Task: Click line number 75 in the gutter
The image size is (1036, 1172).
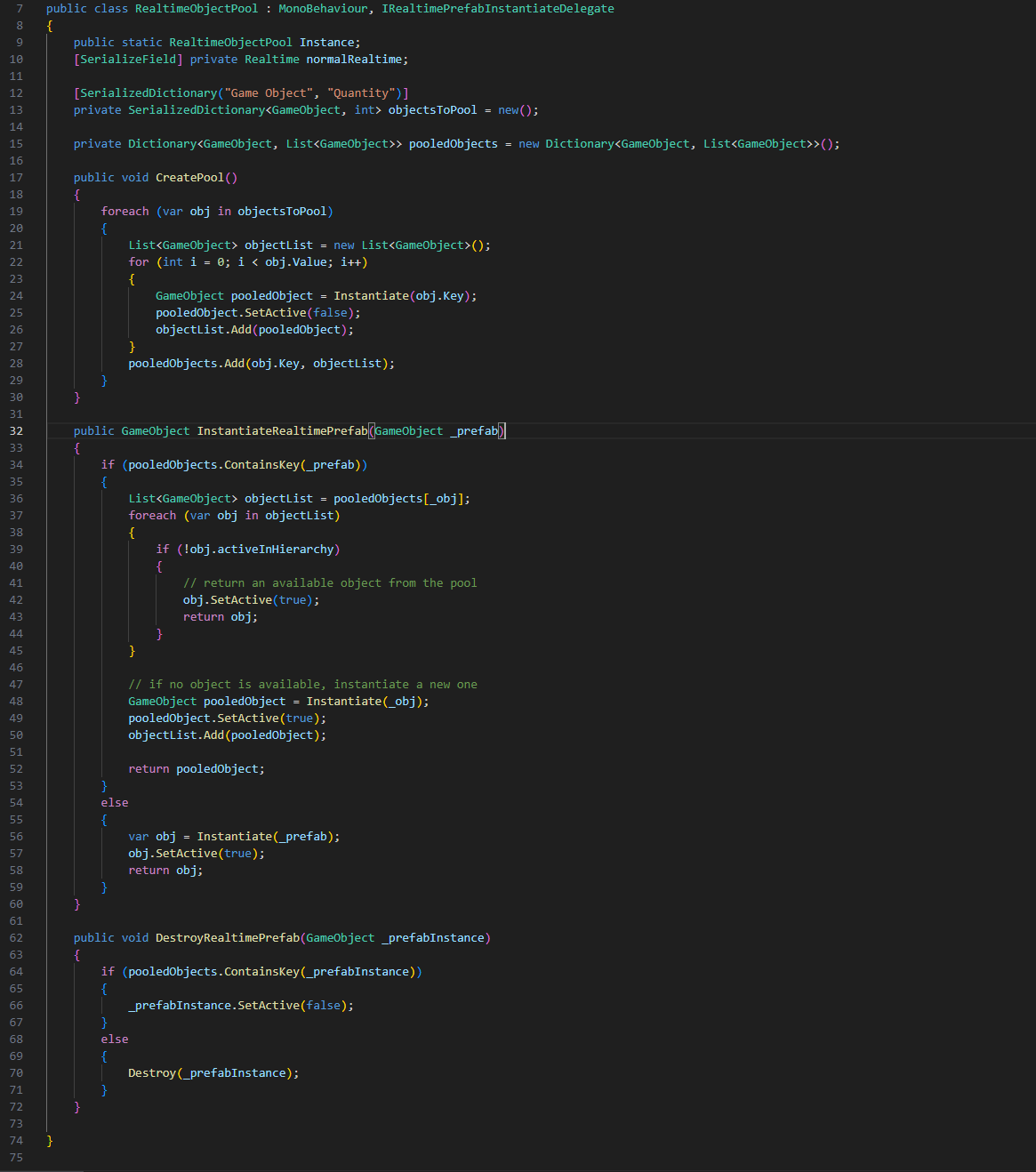Action: point(16,1158)
